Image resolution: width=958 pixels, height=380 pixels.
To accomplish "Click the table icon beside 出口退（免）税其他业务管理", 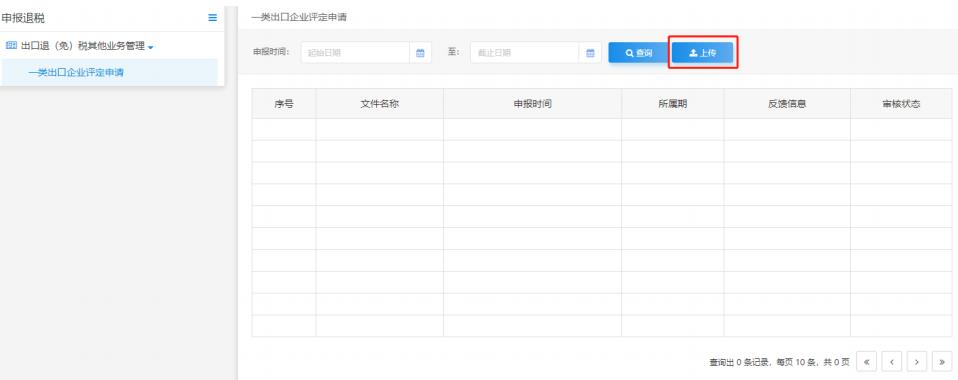I will pos(11,46).
